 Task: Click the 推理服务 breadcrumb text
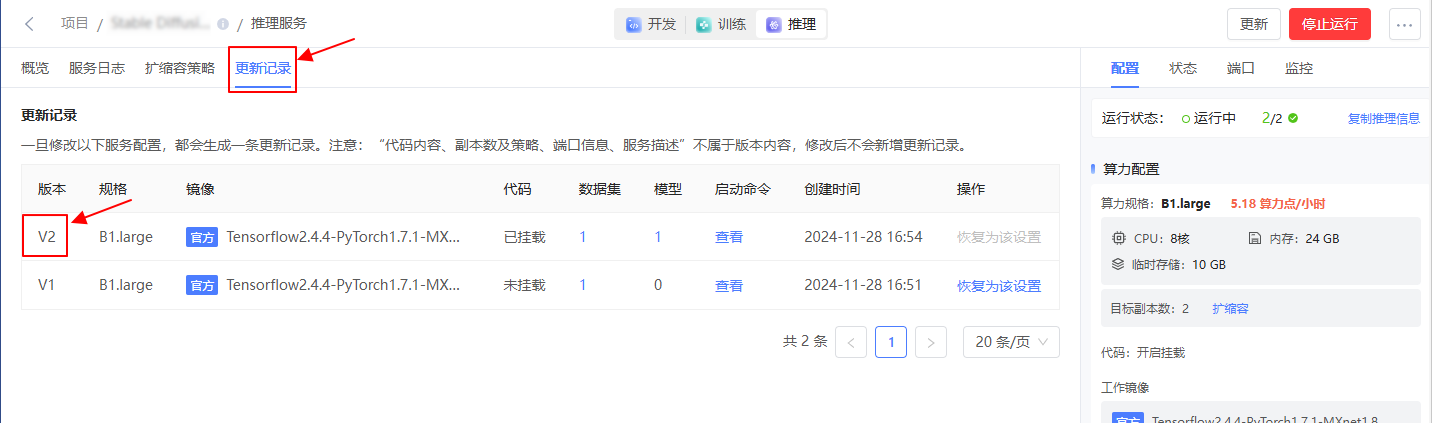coord(279,24)
